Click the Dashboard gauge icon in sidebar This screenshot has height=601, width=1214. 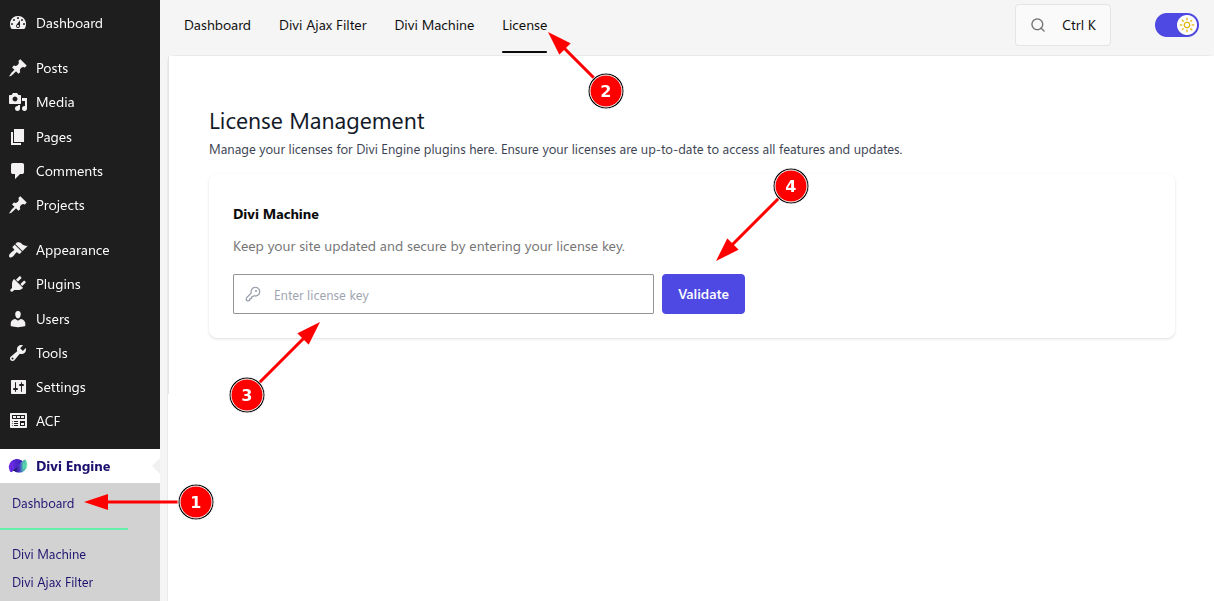18,23
